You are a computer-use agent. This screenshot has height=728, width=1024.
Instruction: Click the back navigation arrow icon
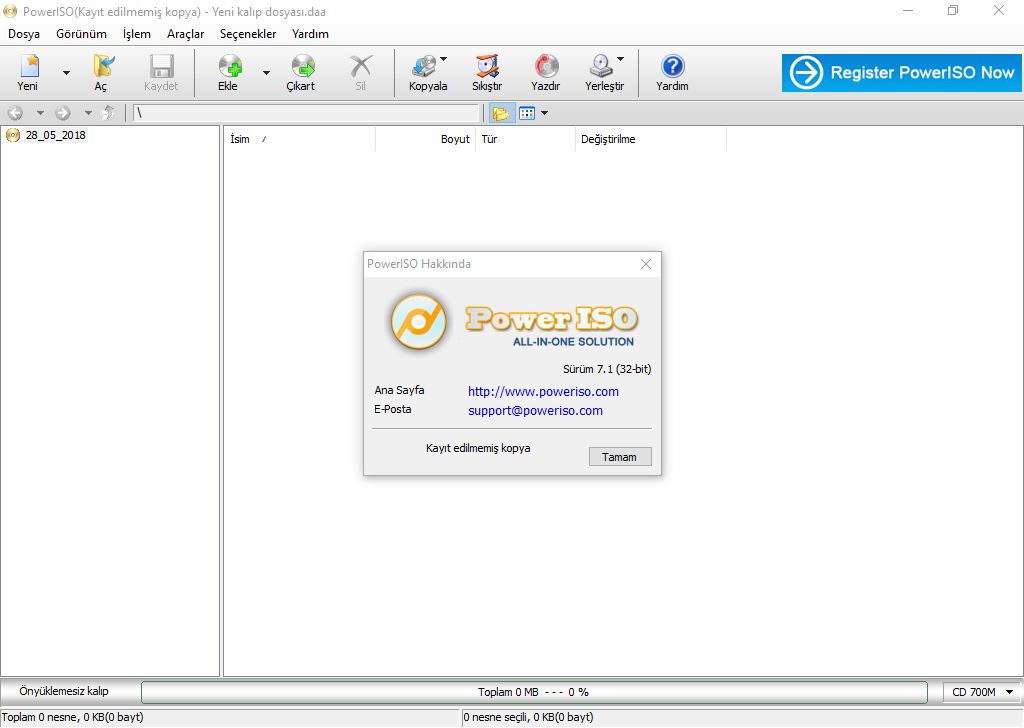[x=16, y=113]
